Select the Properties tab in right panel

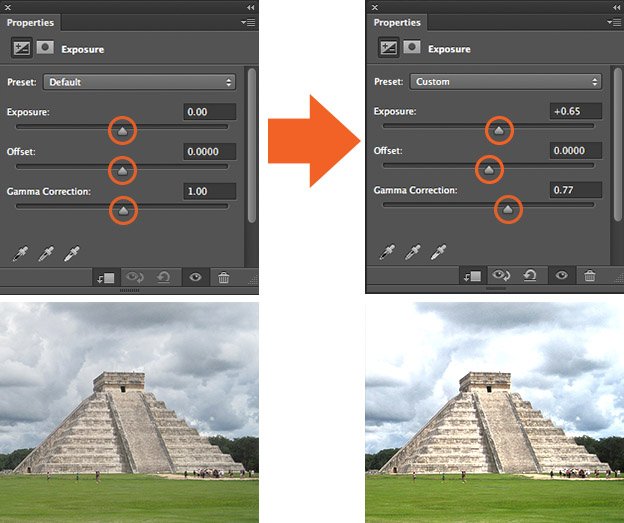[x=398, y=22]
